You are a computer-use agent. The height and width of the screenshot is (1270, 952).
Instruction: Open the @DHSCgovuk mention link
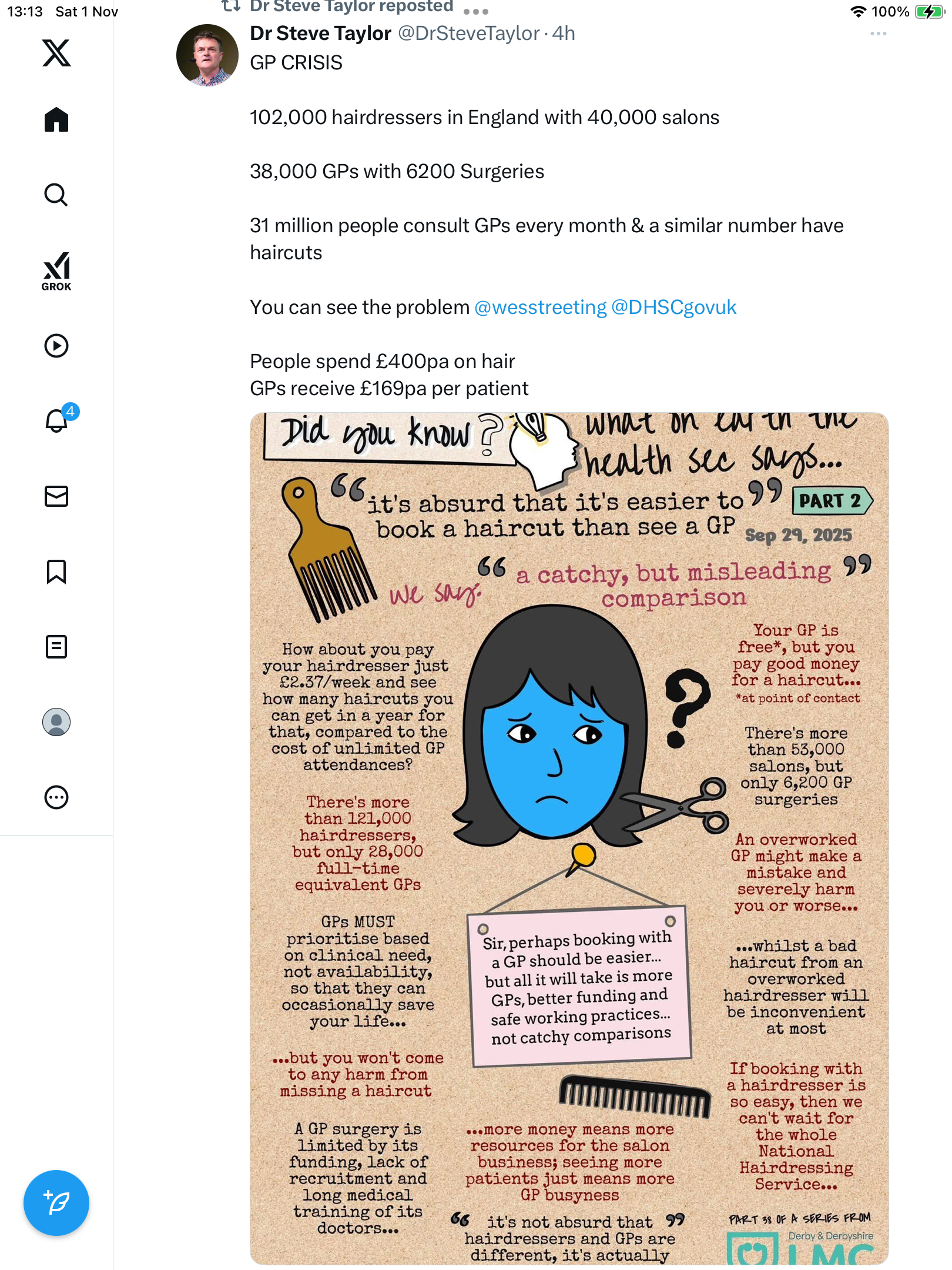[x=673, y=307]
